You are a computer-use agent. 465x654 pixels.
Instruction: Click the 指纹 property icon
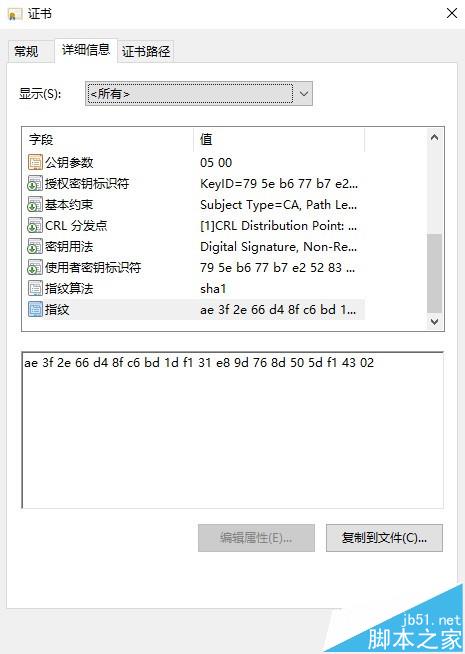[35, 309]
